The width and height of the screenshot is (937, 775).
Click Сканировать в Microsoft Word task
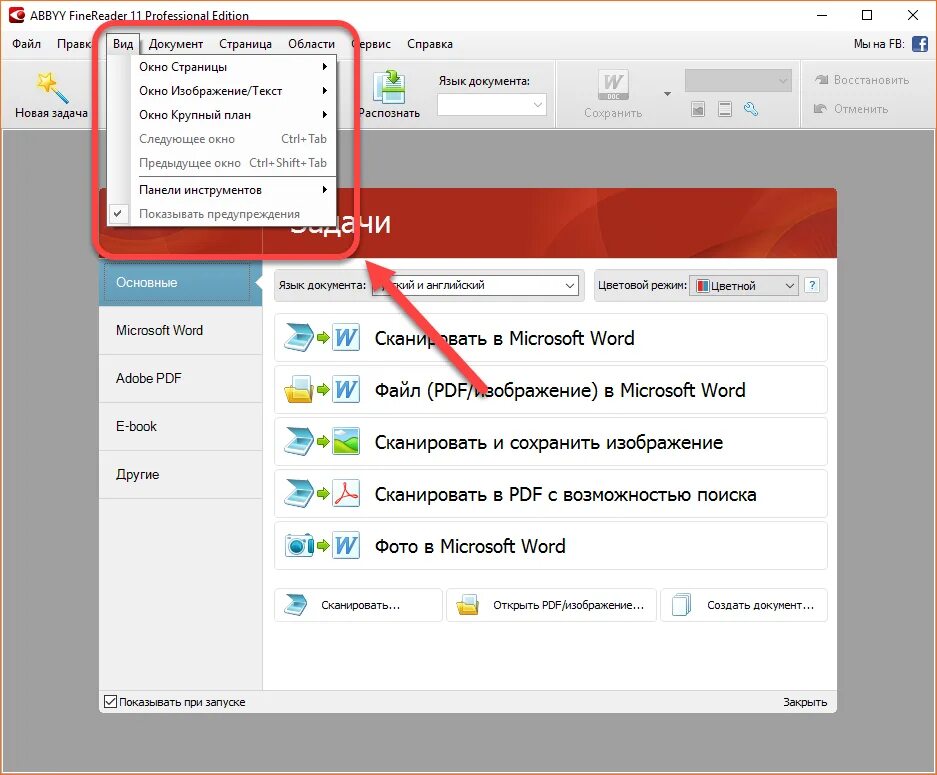550,338
